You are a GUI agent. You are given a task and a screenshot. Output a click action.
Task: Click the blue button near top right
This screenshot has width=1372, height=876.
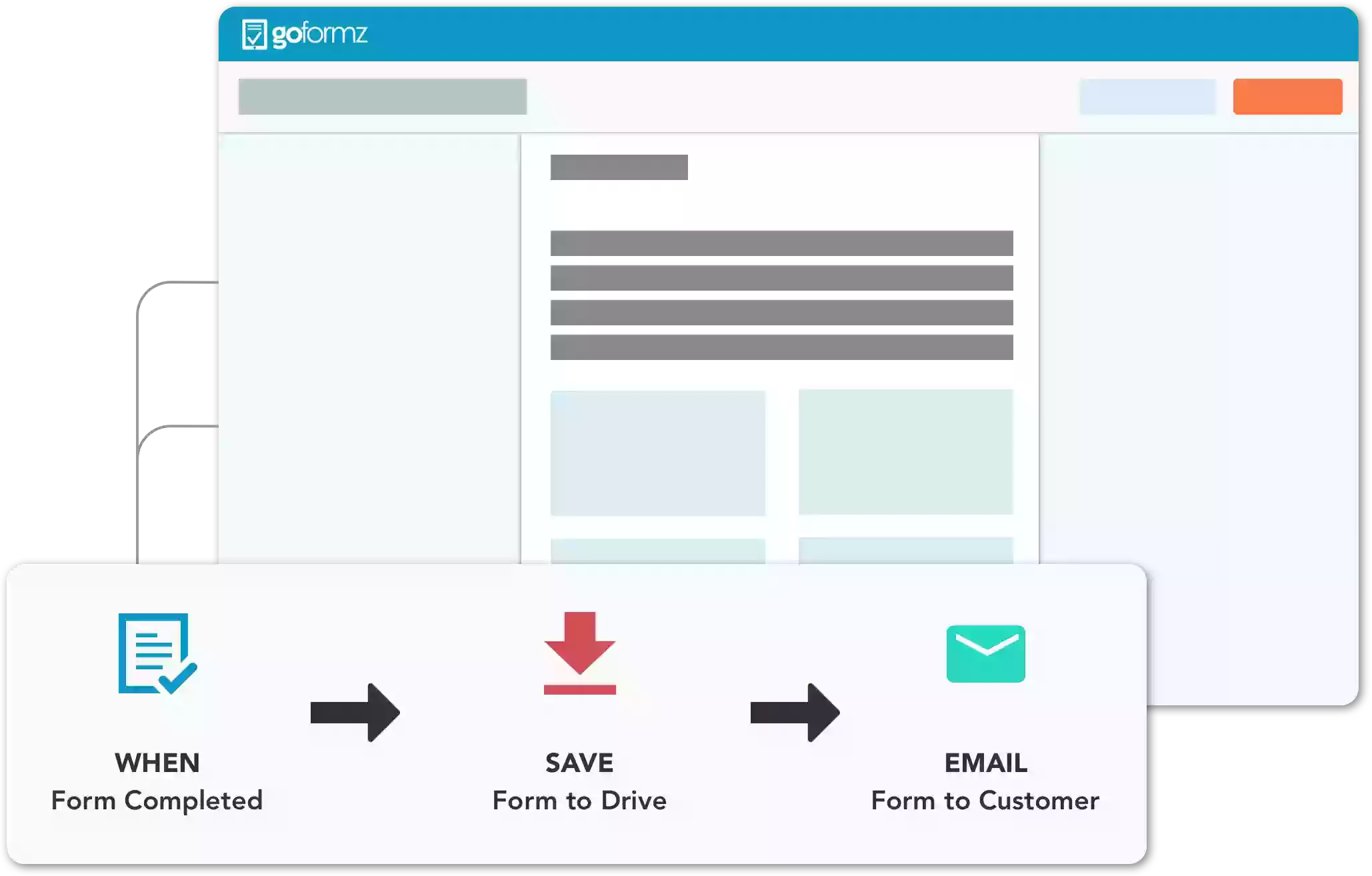click(x=1147, y=97)
